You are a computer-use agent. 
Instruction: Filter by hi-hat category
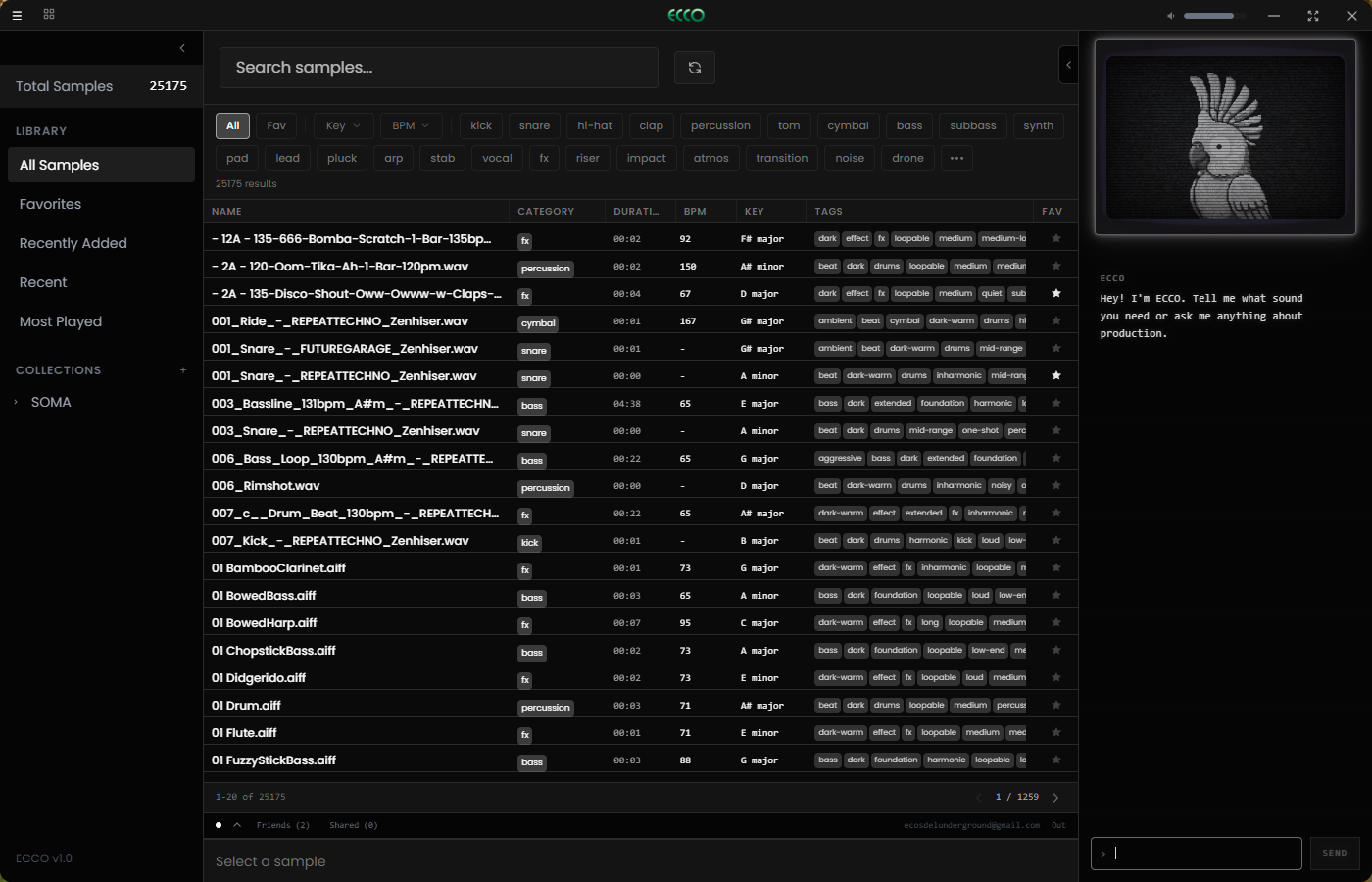click(x=594, y=125)
